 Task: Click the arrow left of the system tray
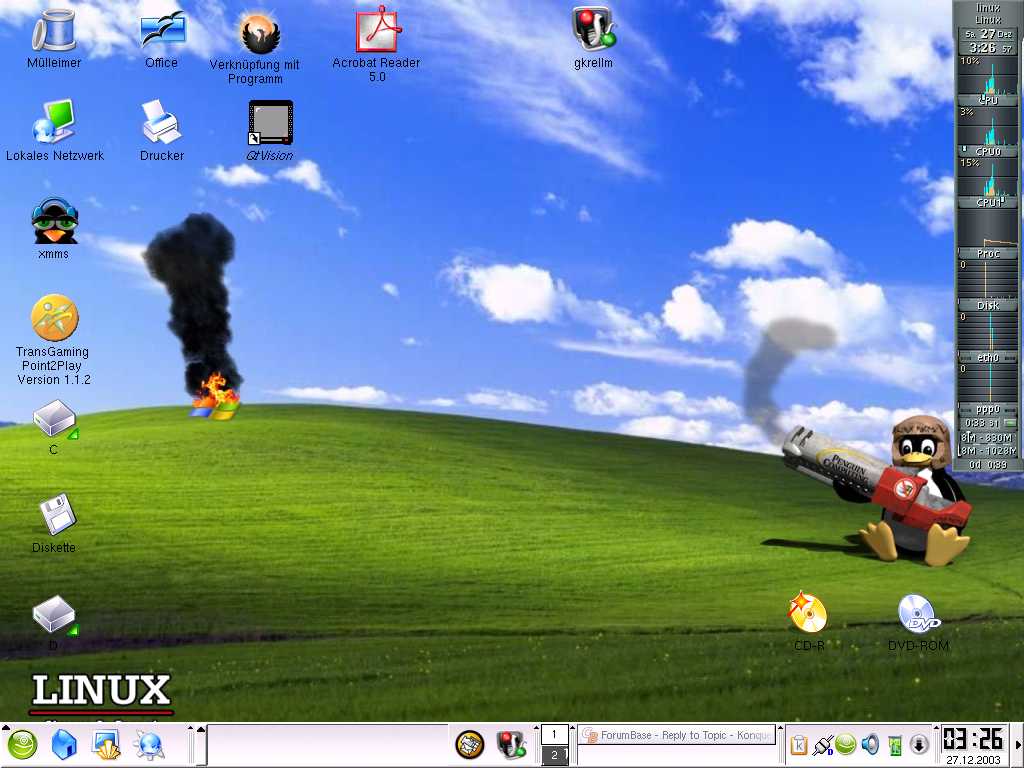click(781, 727)
